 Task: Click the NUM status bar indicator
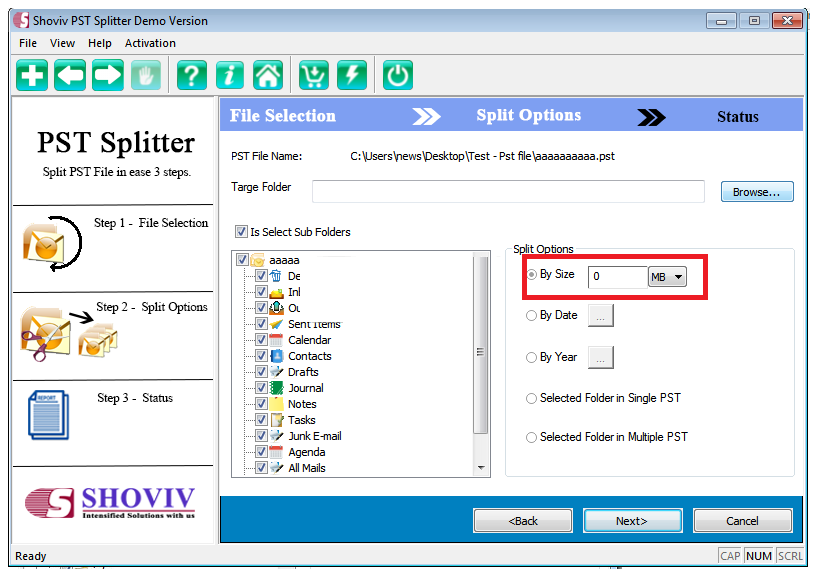click(x=759, y=556)
